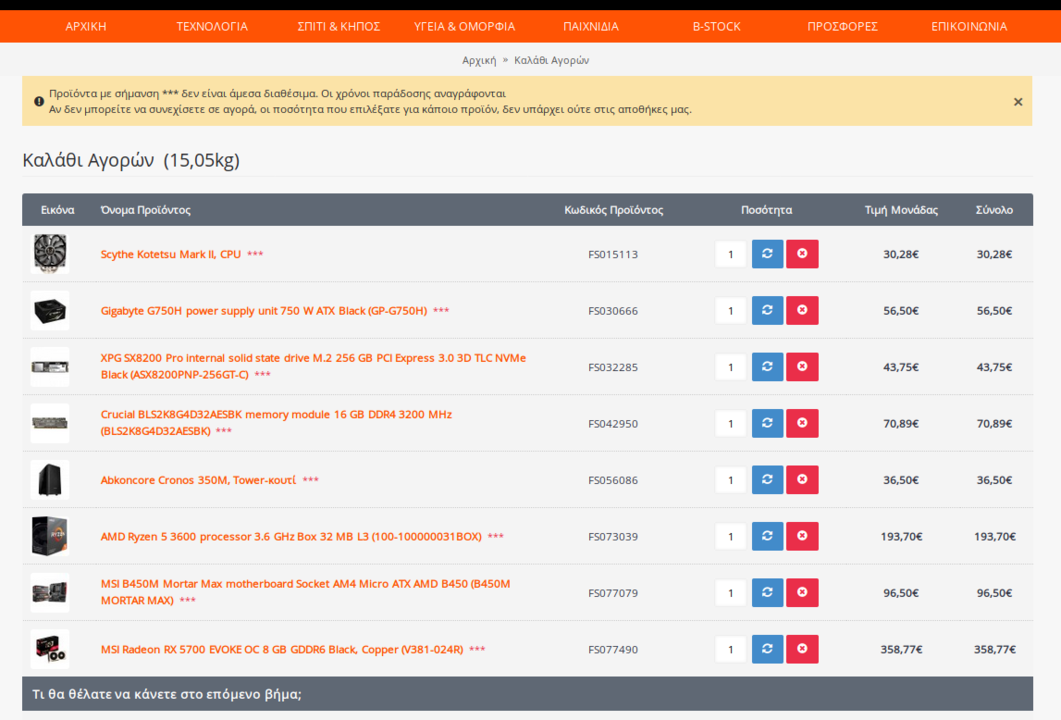Focus quantity field for MSI B450M Mortar

click(x=730, y=593)
